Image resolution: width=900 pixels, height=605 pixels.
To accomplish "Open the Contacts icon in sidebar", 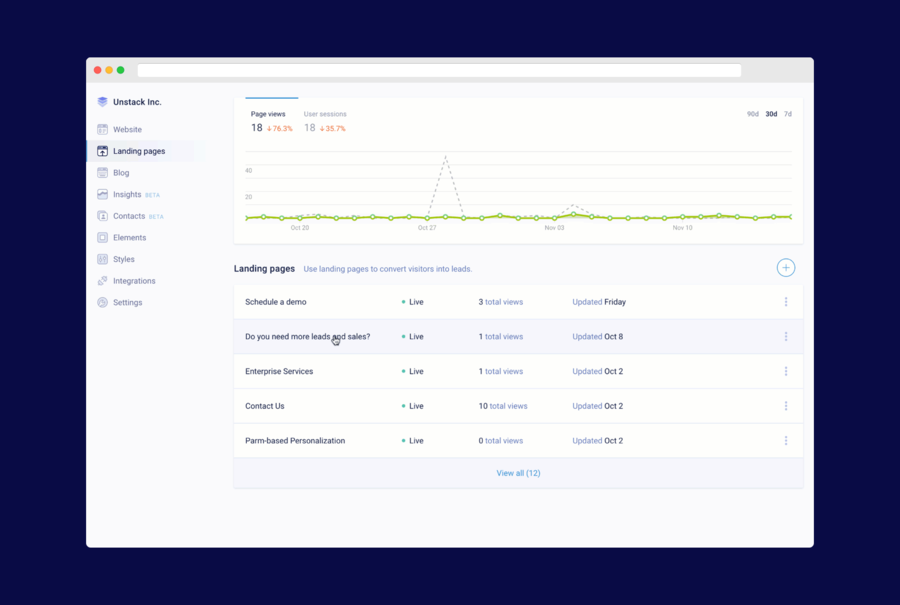I will tap(102, 216).
